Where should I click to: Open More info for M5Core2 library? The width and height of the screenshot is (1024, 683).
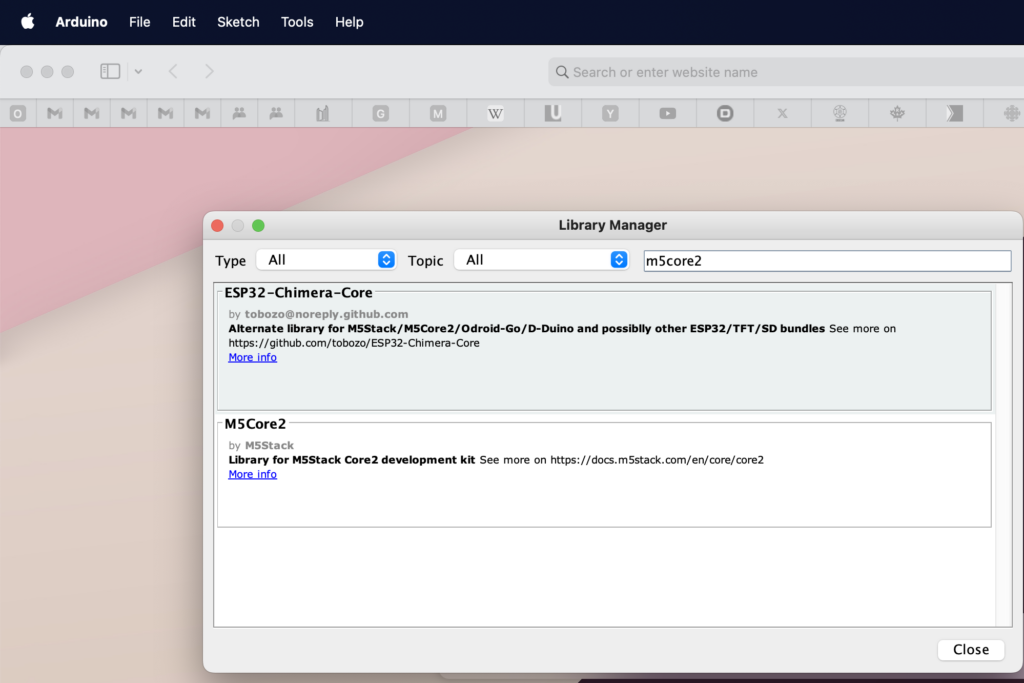pyautogui.click(x=253, y=474)
